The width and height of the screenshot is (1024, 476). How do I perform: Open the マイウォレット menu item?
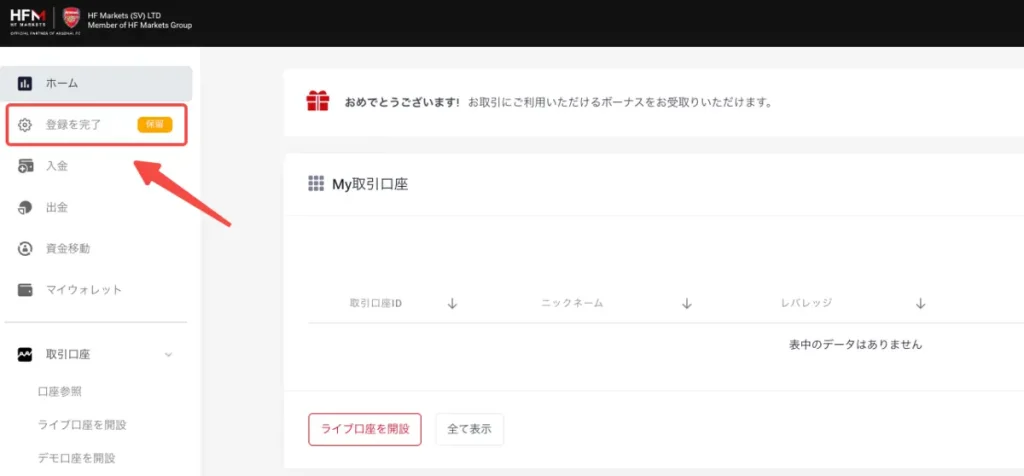pos(84,290)
